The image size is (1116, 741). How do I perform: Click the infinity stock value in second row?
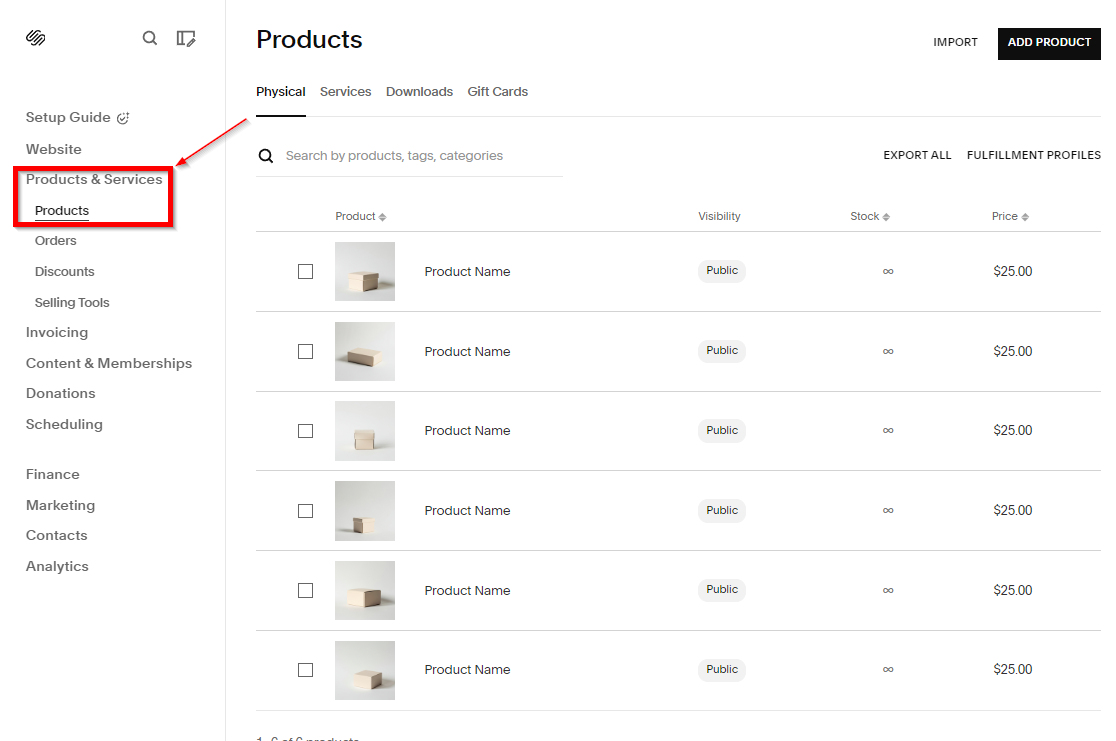point(888,352)
